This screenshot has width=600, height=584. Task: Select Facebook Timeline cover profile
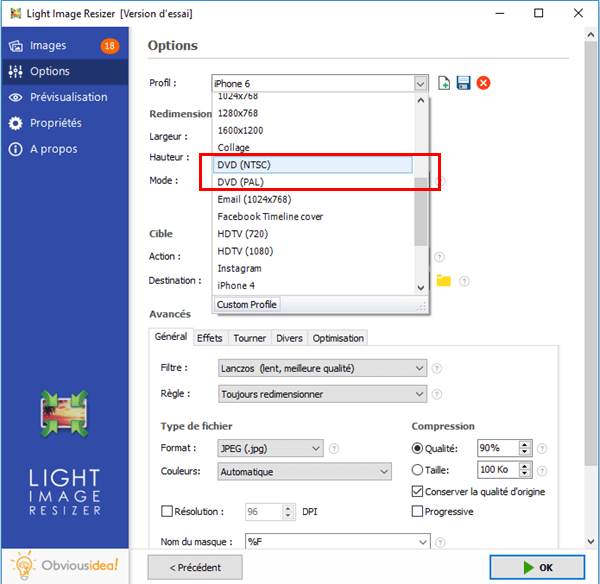point(313,217)
